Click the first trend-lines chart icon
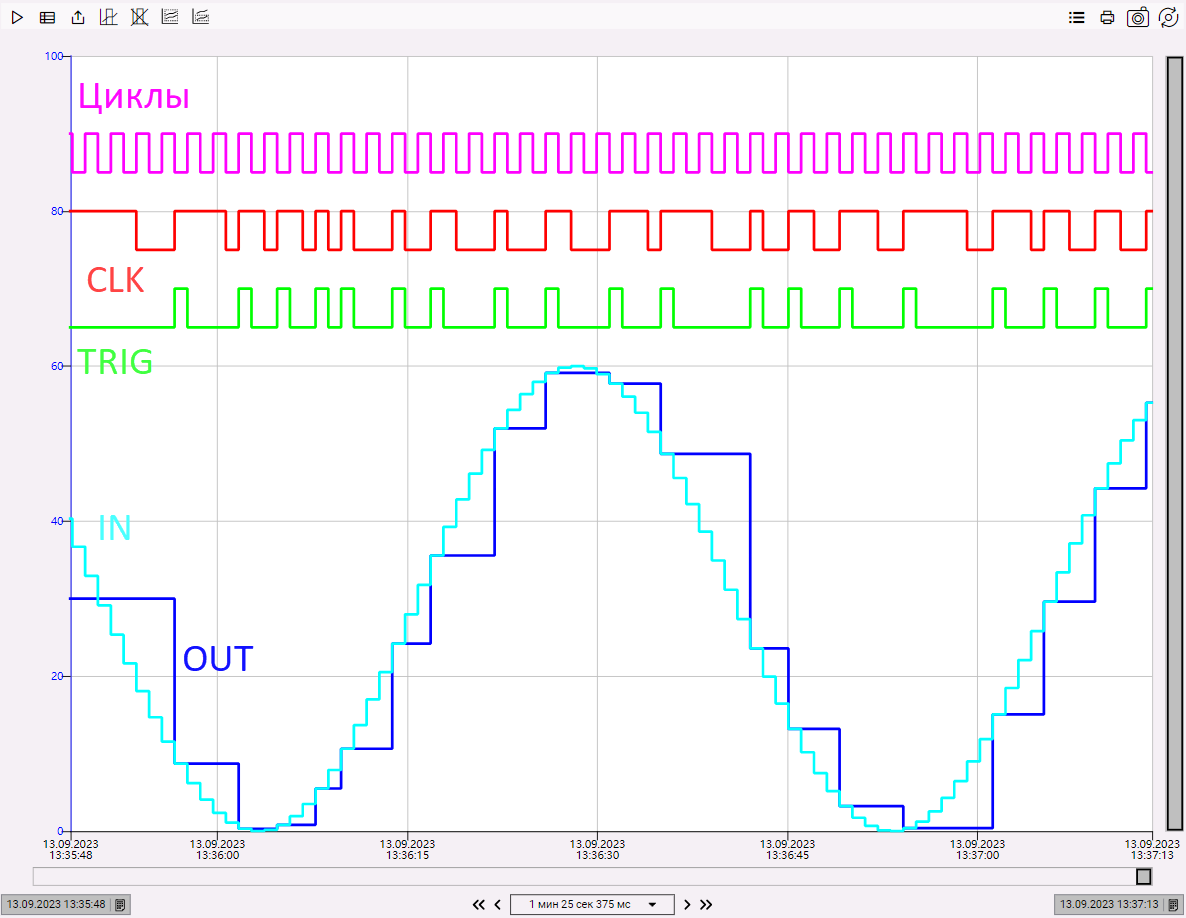 click(170, 17)
